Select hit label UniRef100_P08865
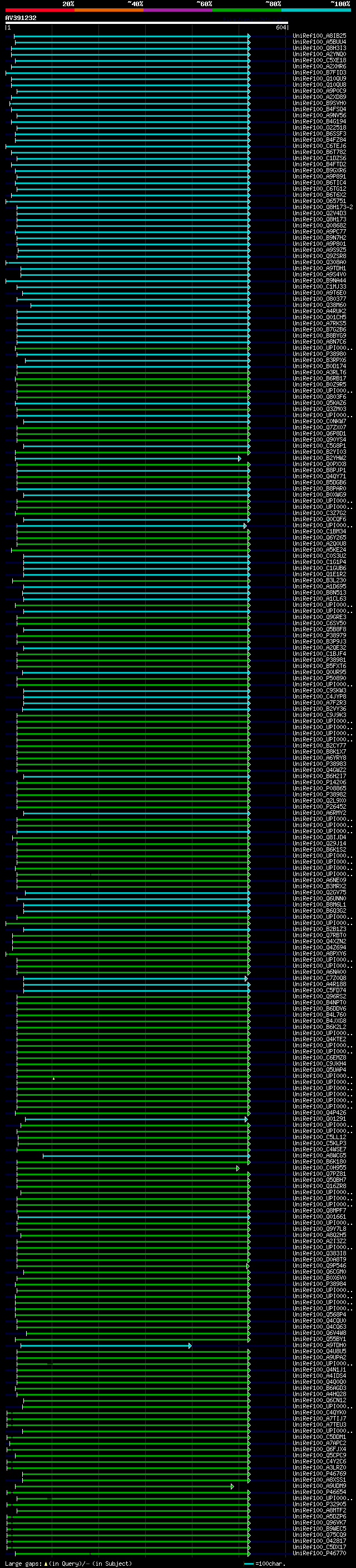356x1568 pixels. pyautogui.click(x=319, y=788)
